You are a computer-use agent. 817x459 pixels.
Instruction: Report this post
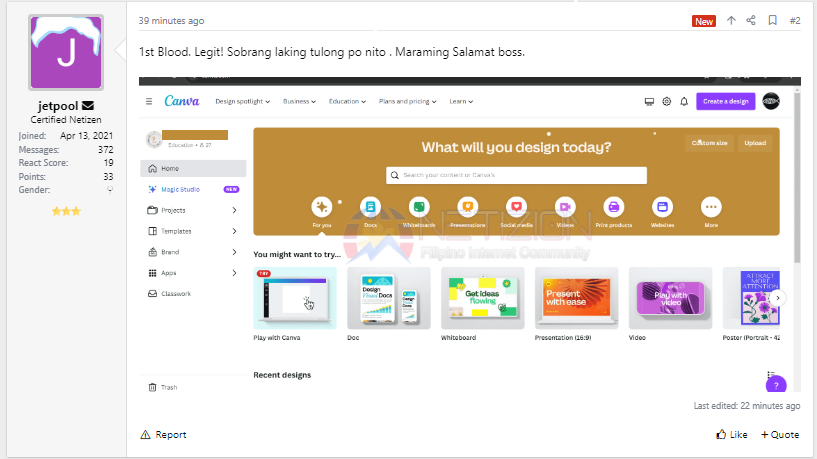pos(164,435)
